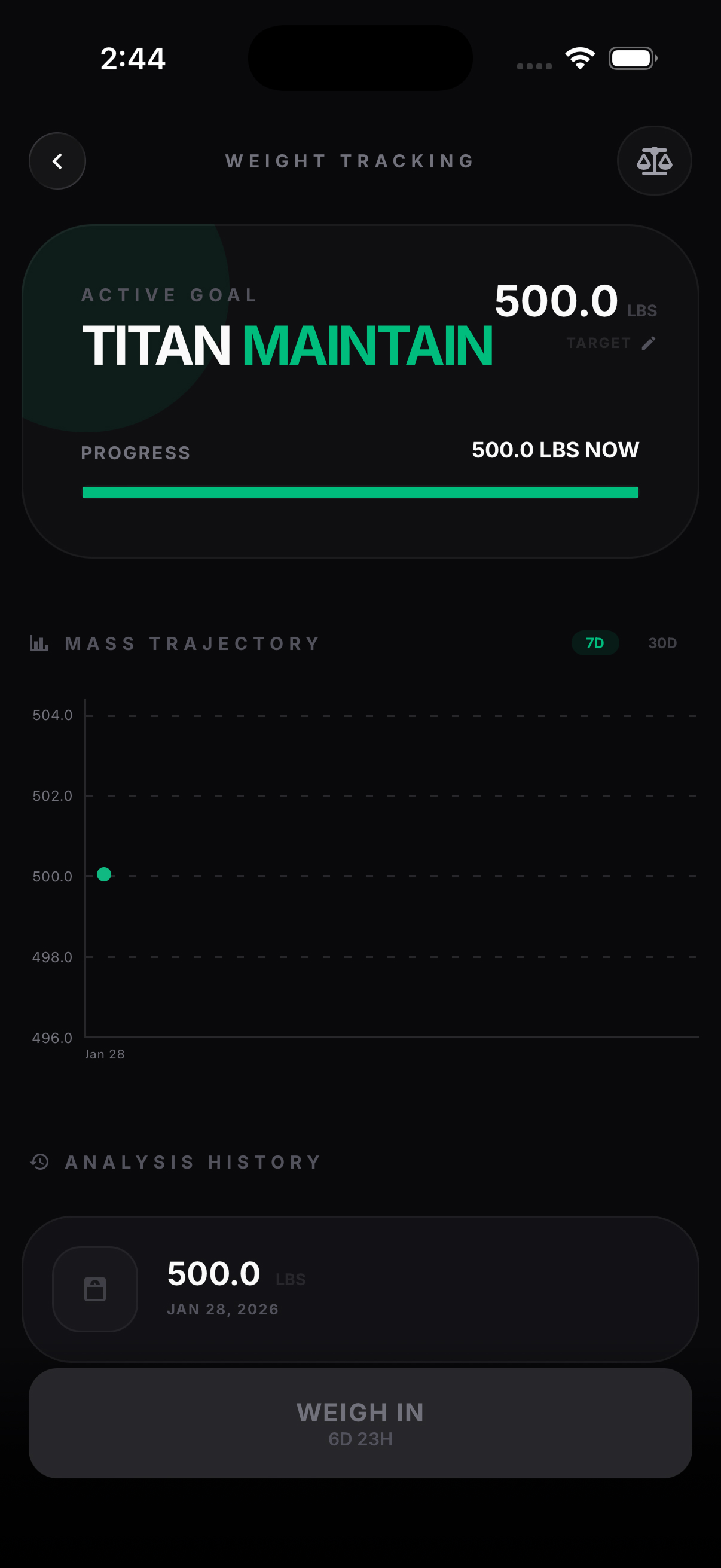Open the Jan 28, 2026 history entry
The image size is (721, 1568).
coord(360,1289)
